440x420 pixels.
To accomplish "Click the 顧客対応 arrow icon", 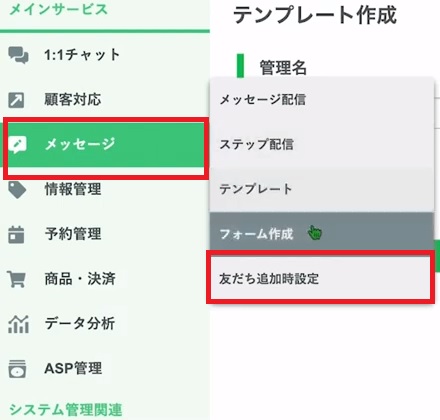I will pos(16,100).
